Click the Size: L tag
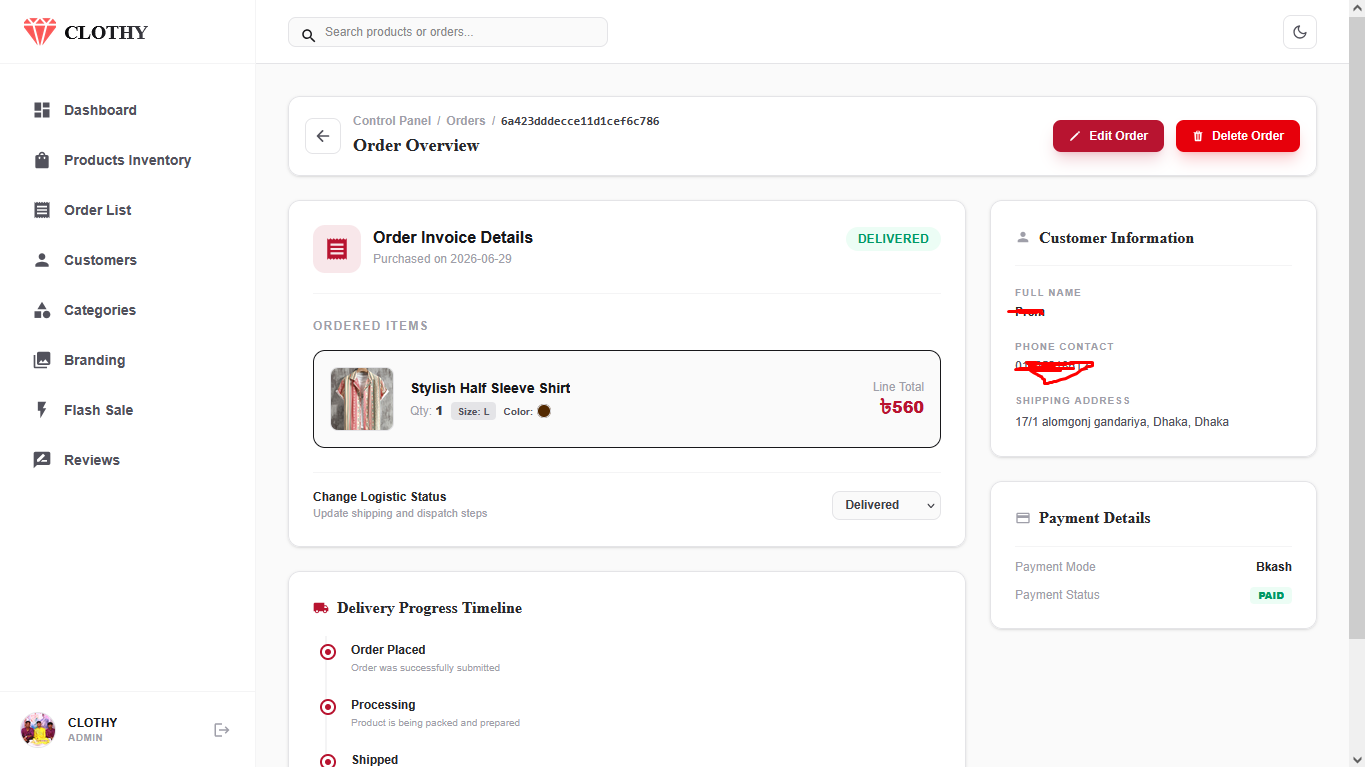 coord(473,411)
